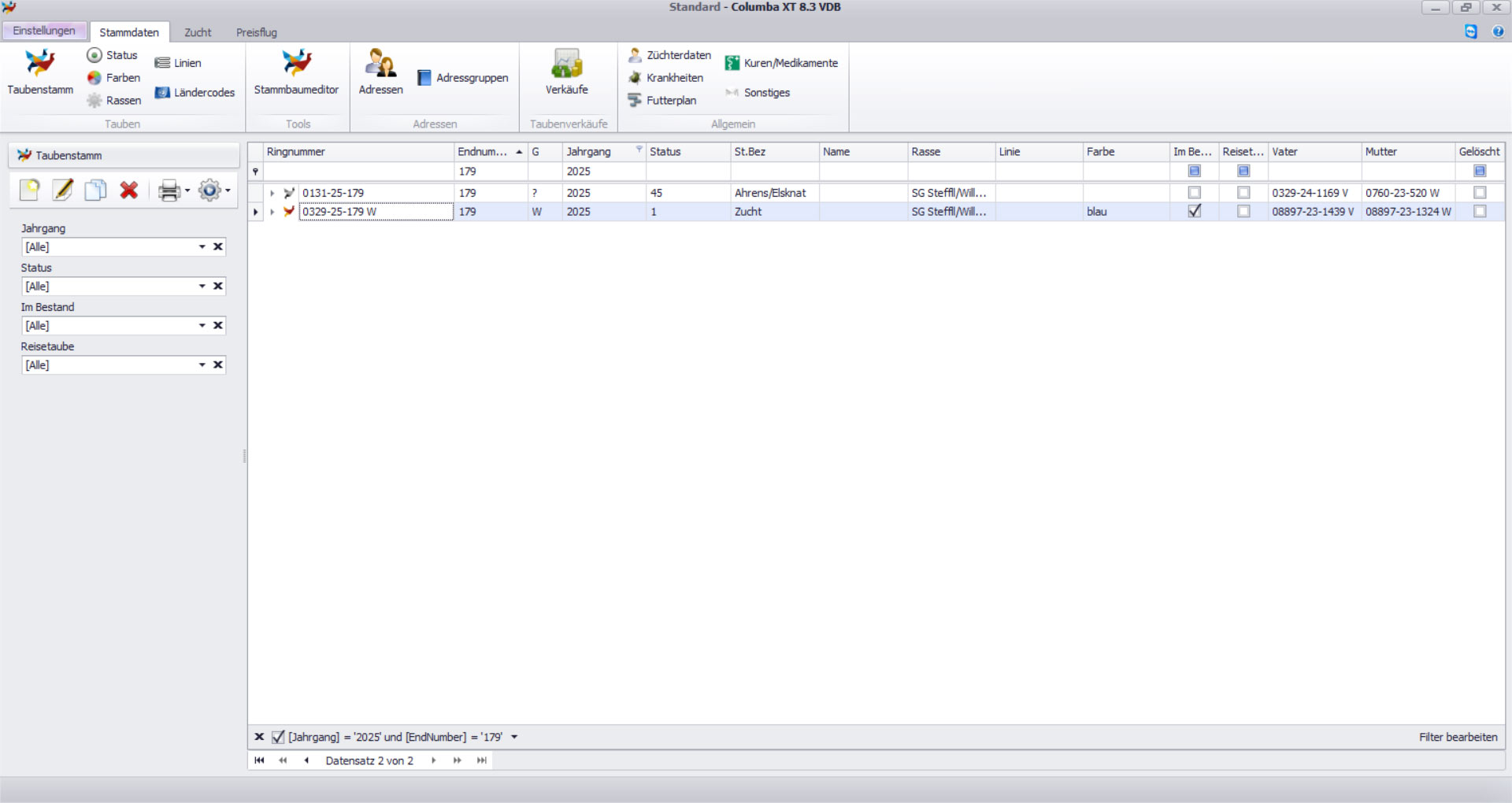Open the Jahrgang filter dropdown
Screen dimensions: 1512x803
coord(202,247)
